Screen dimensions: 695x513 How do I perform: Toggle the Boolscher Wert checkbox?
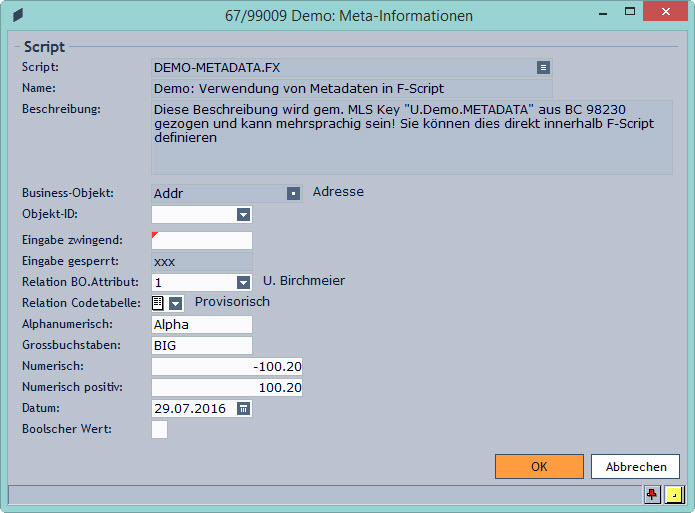(x=160, y=429)
